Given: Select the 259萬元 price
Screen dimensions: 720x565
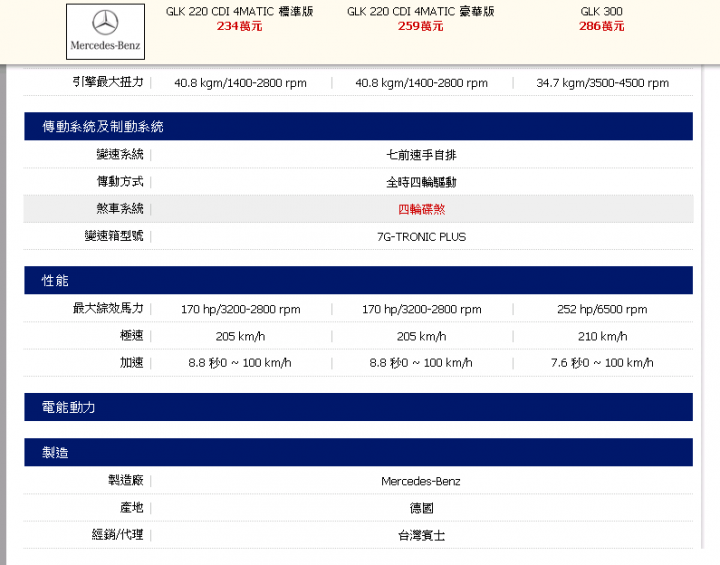Looking at the screenshot, I should point(421,26).
